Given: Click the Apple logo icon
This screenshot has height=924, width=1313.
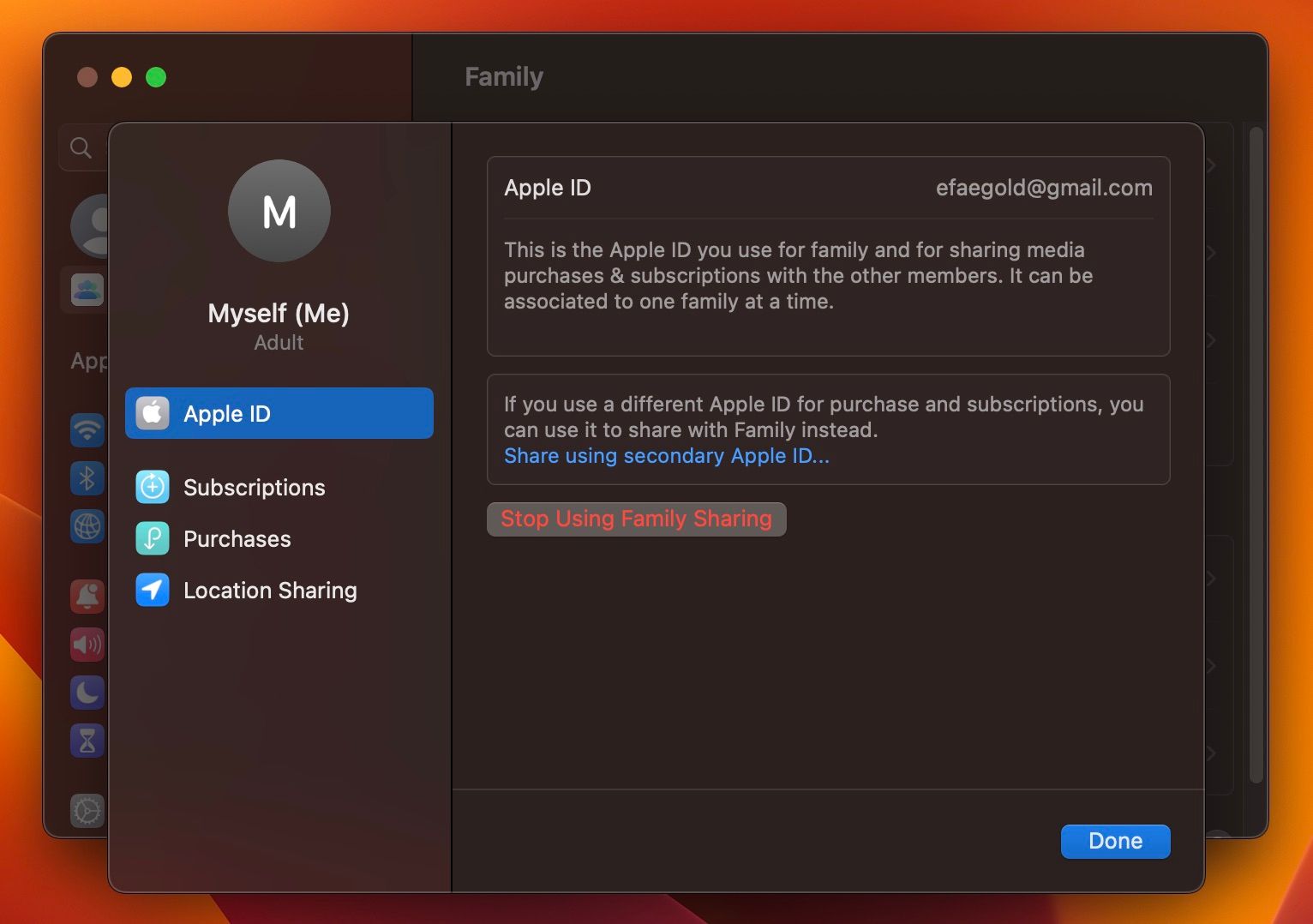Looking at the screenshot, I should pos(153,413).
